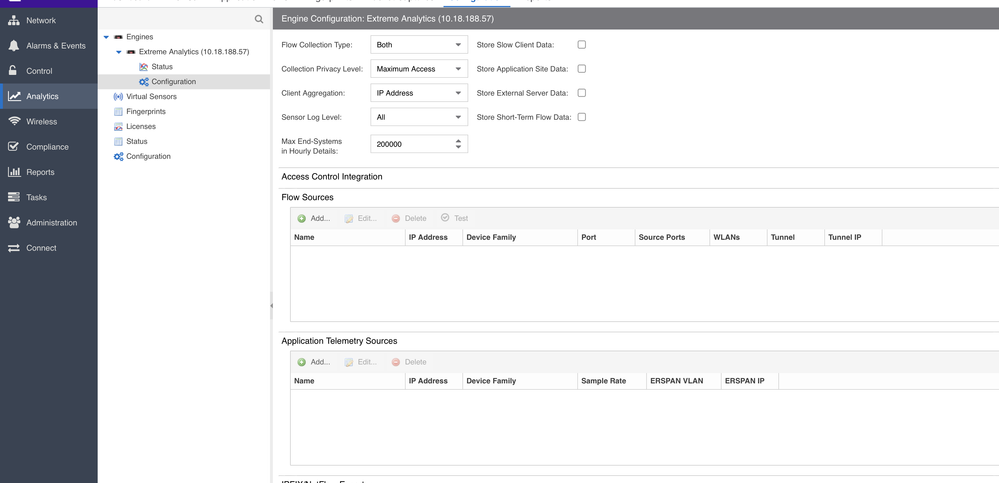This screenshot has height=483, width=999.
Task: Go to Reports in the sidebar menu
Action: [x=40, y=172]
